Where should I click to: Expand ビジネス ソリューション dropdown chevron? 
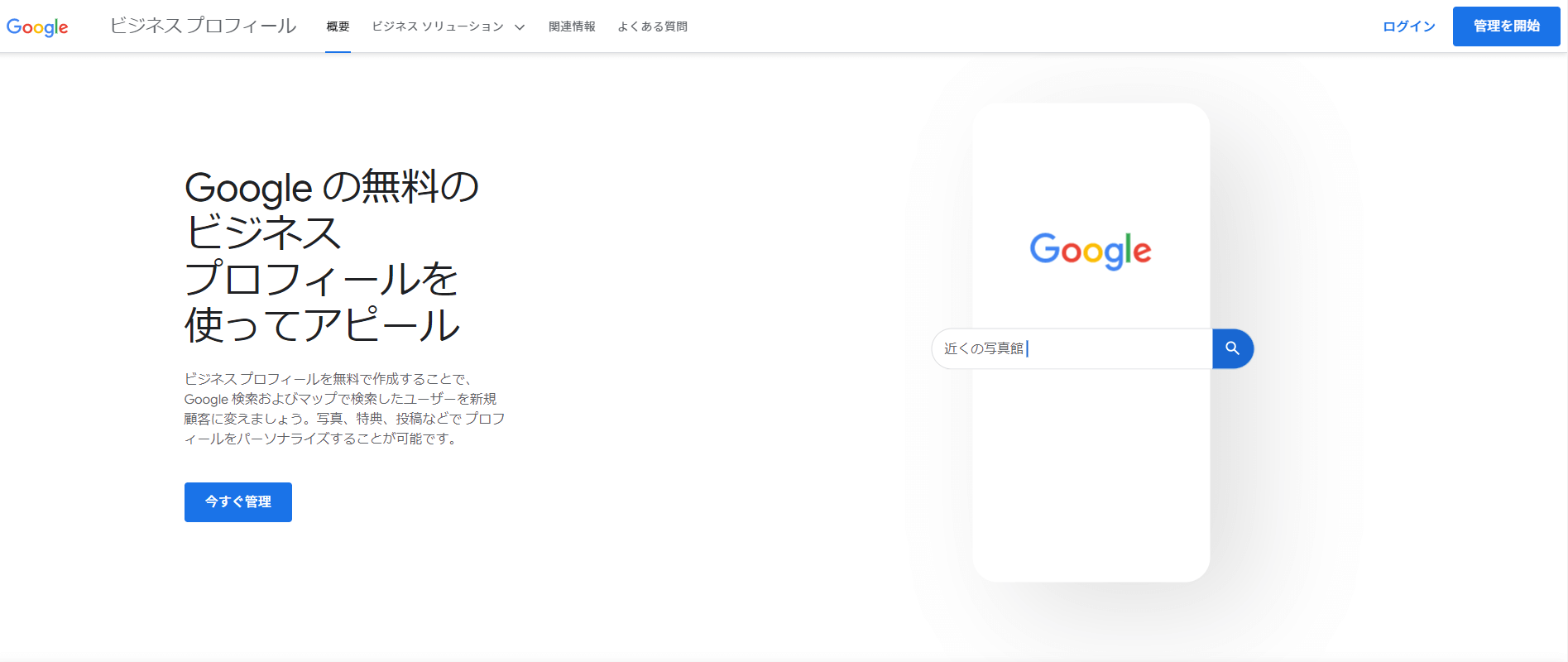click(x=520, y=27)
